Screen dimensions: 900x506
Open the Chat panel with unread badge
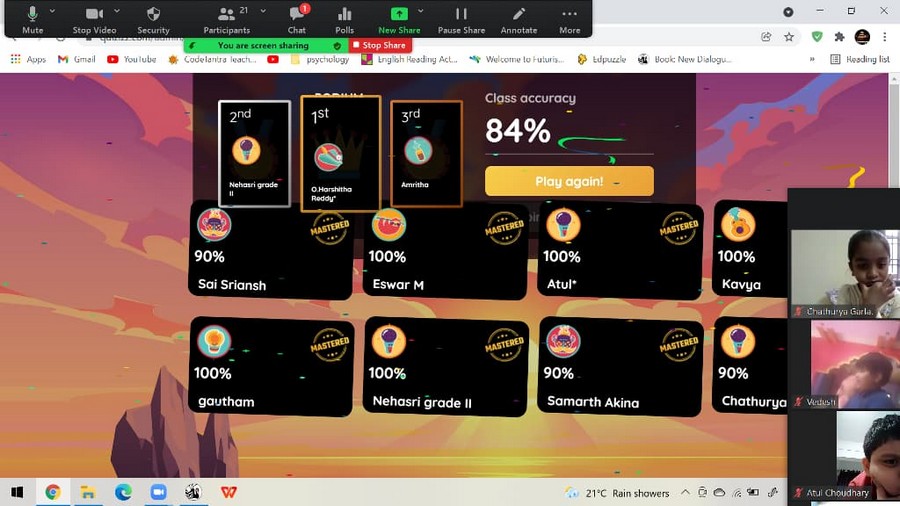tap(297, 20)
